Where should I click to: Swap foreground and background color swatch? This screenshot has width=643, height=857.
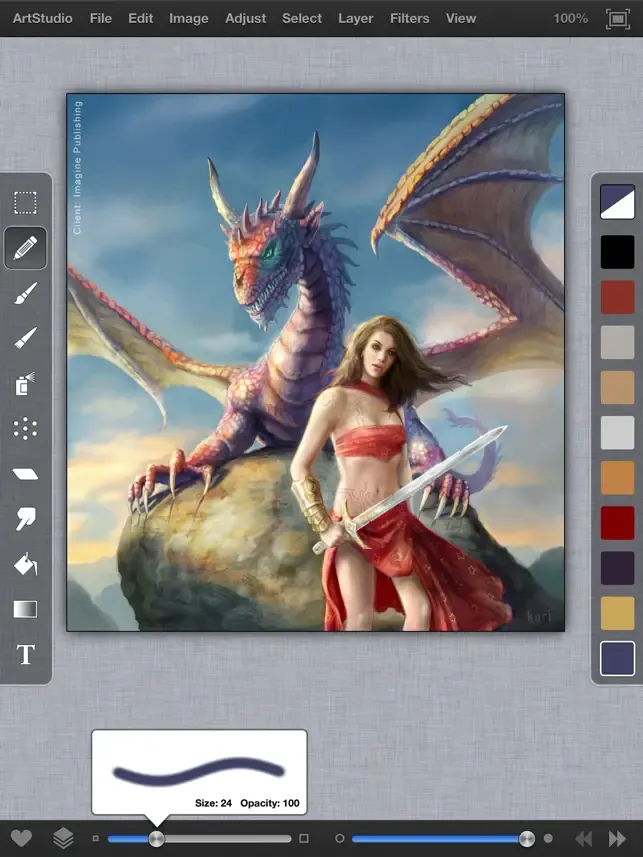(x=617, y=202)
